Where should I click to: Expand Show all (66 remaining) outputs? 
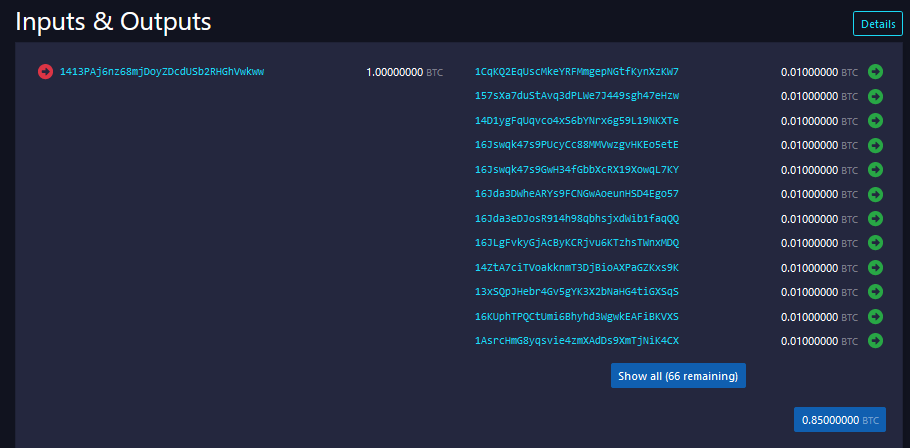pyautogui.click(x=678, y=375)
